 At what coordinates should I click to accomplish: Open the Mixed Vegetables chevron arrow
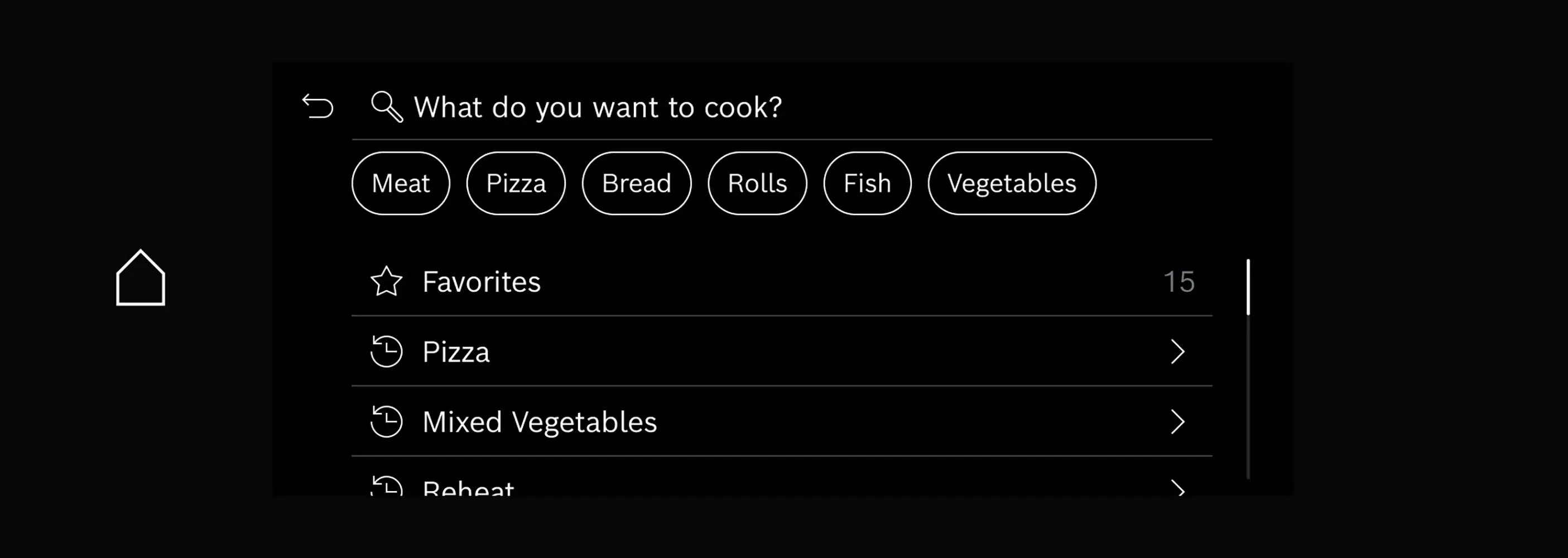1177,422
